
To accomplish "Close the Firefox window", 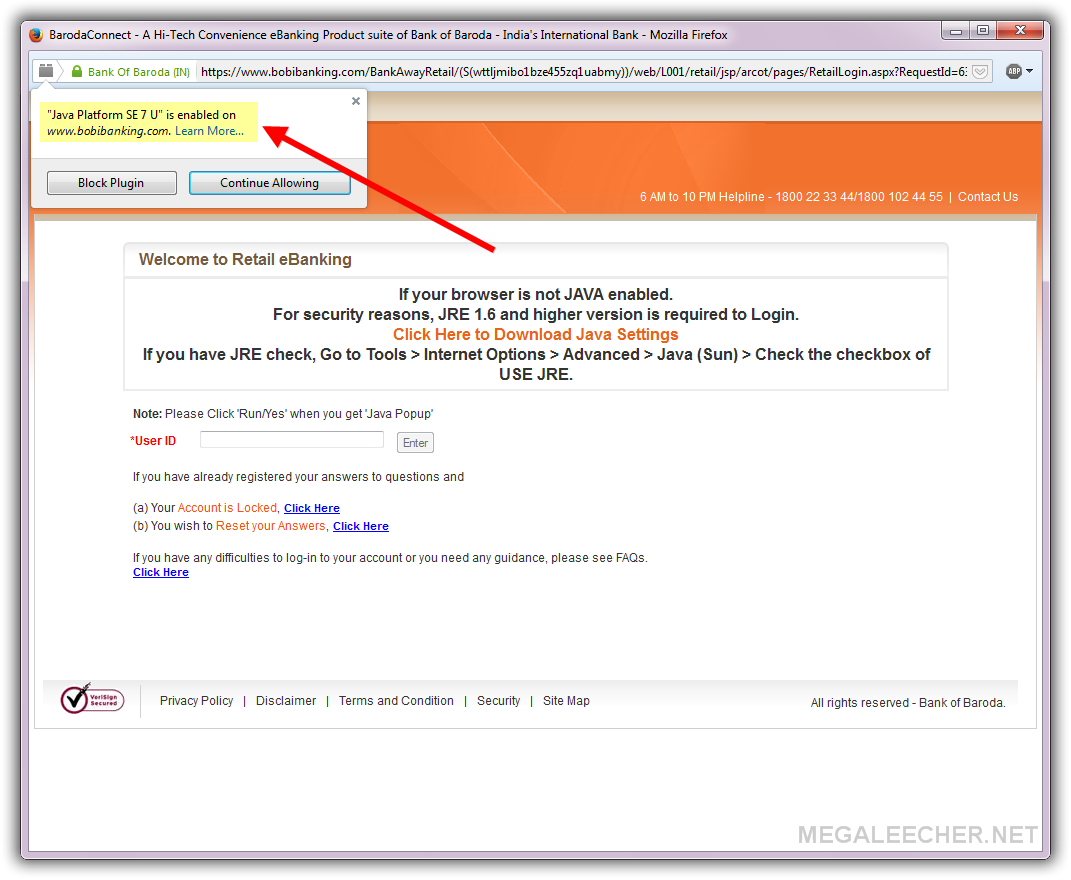I will 1020,31.
